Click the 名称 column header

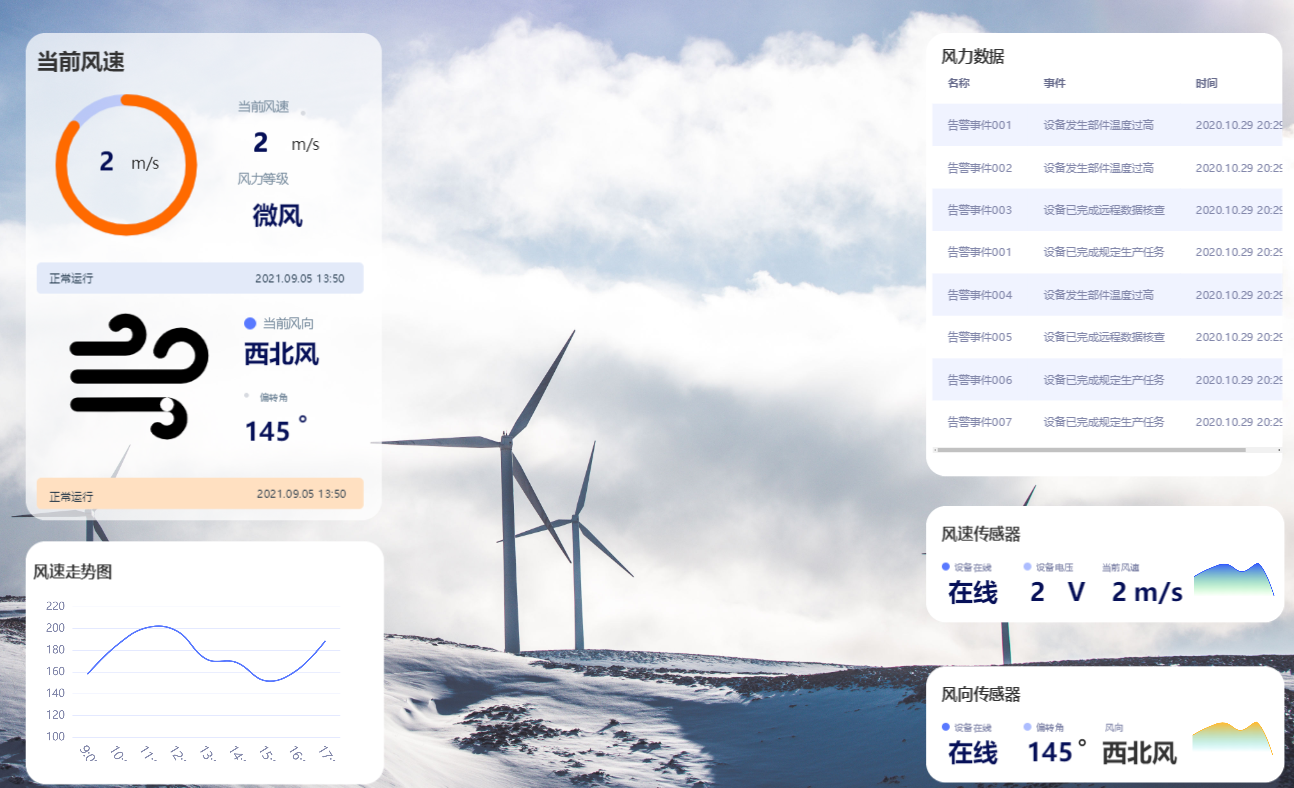958,83
